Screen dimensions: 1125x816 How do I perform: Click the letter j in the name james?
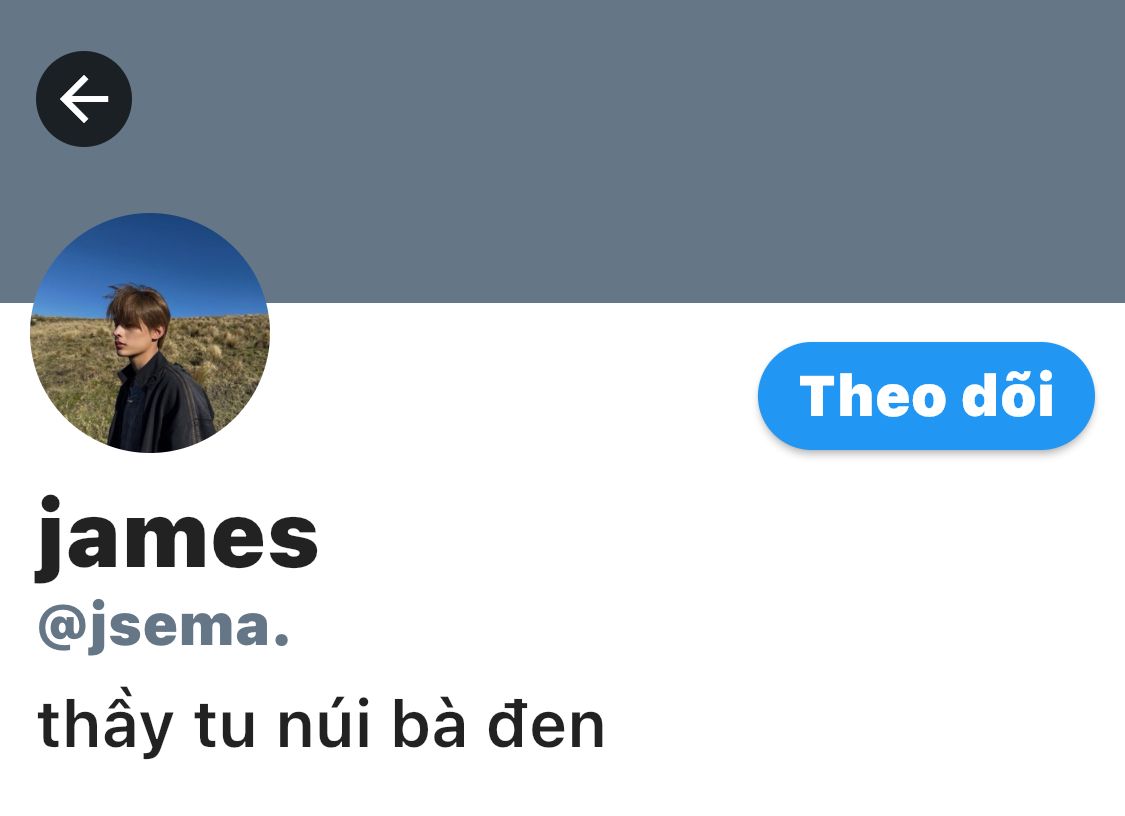point(49,538)
